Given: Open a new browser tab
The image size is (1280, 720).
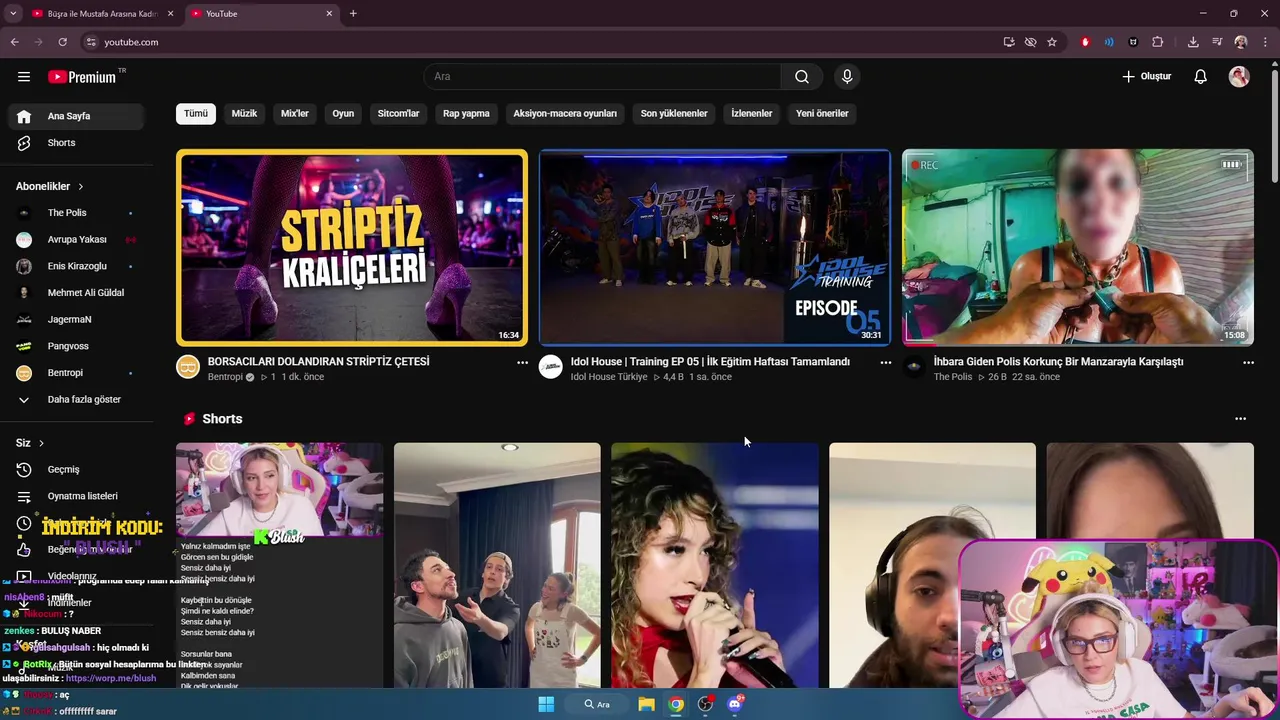Looking at the screenshot, I should pos(353,14).
